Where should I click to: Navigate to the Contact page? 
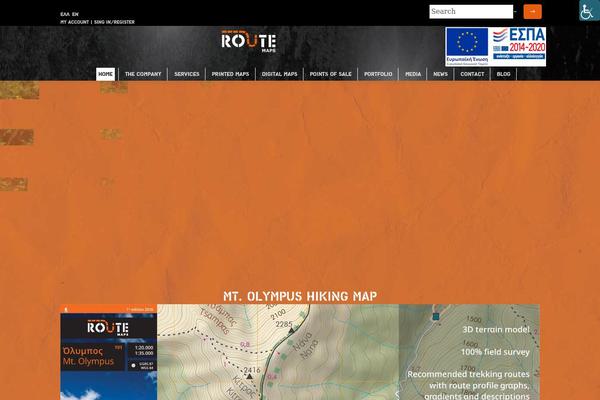(x=472, y=74)
